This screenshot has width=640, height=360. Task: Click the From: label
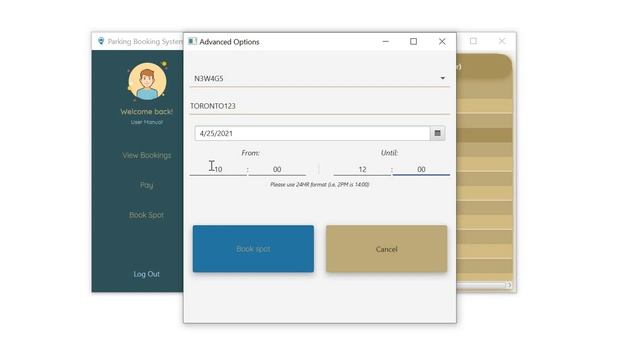250,153
